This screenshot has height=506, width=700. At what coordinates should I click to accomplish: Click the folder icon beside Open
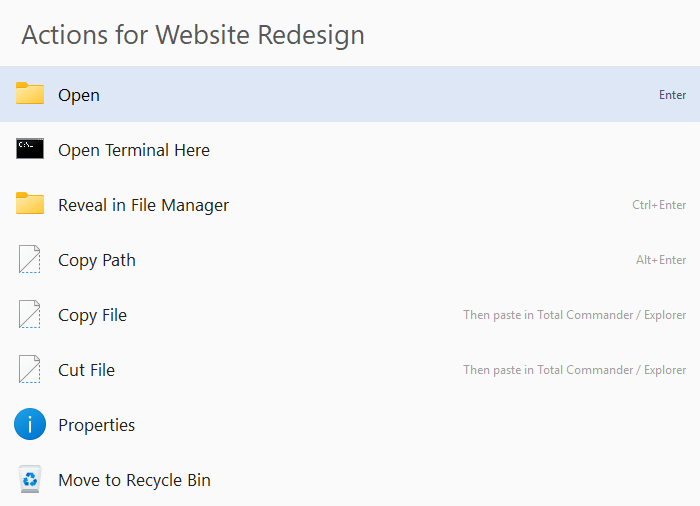coord(30,93)
